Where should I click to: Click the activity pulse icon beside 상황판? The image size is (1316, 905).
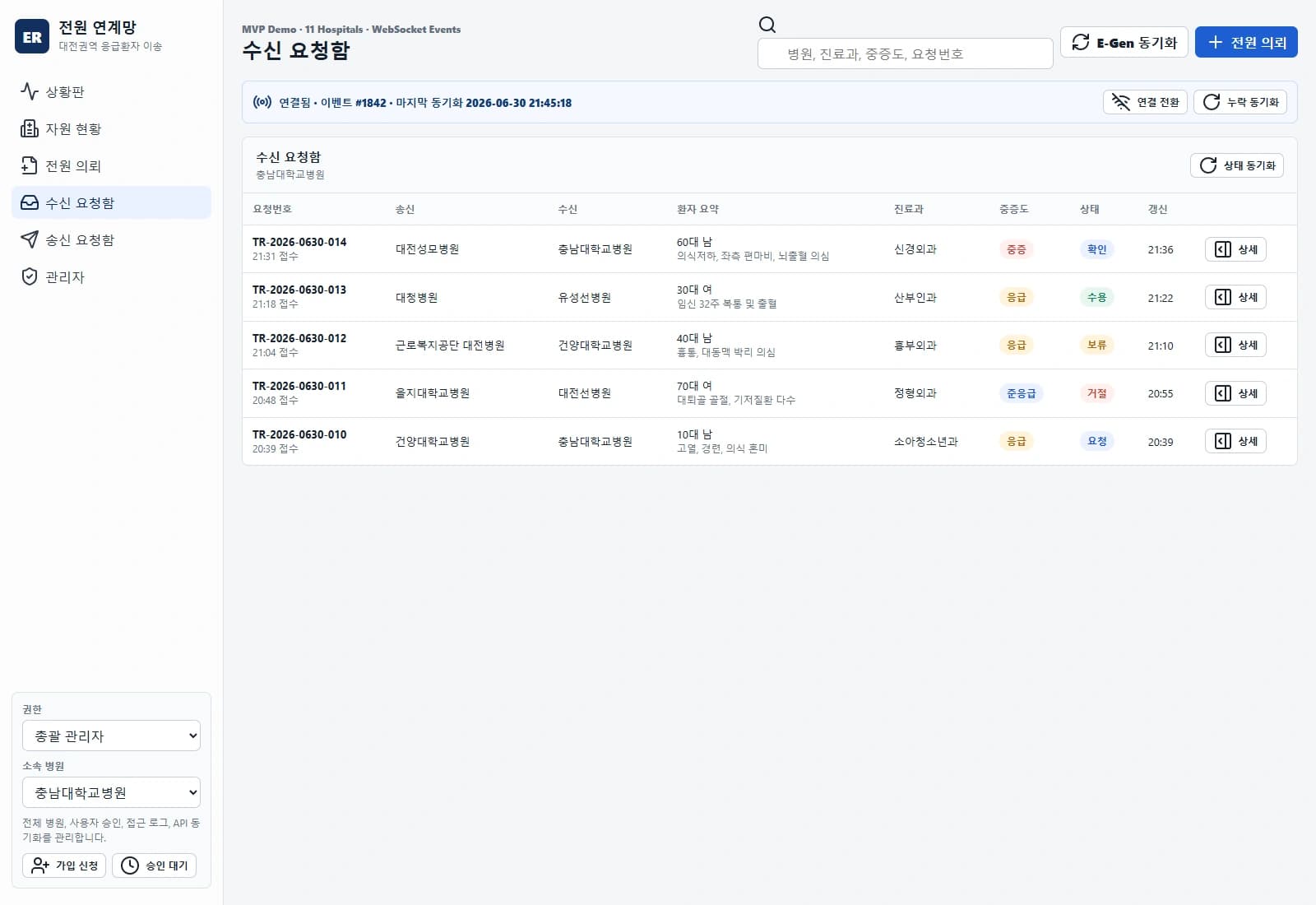(x=30, y=91)
